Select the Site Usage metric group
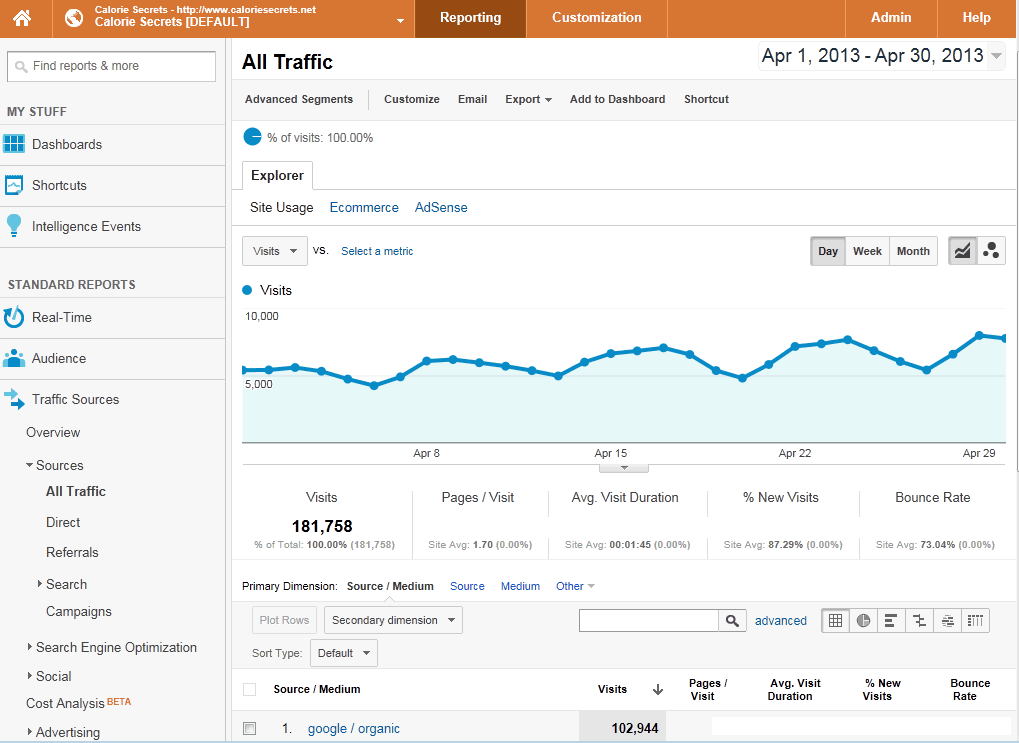 pos(281,207)
